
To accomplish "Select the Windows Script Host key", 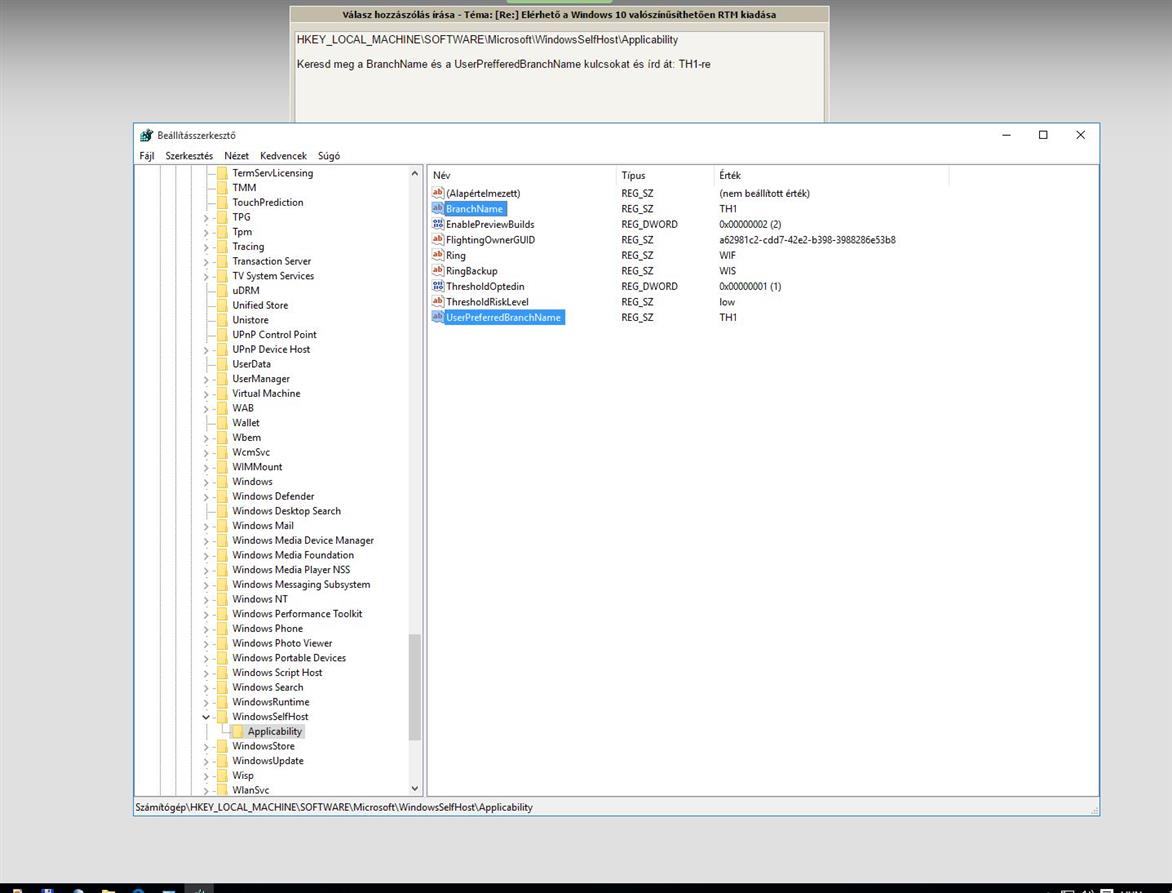I will pos(277,673).
